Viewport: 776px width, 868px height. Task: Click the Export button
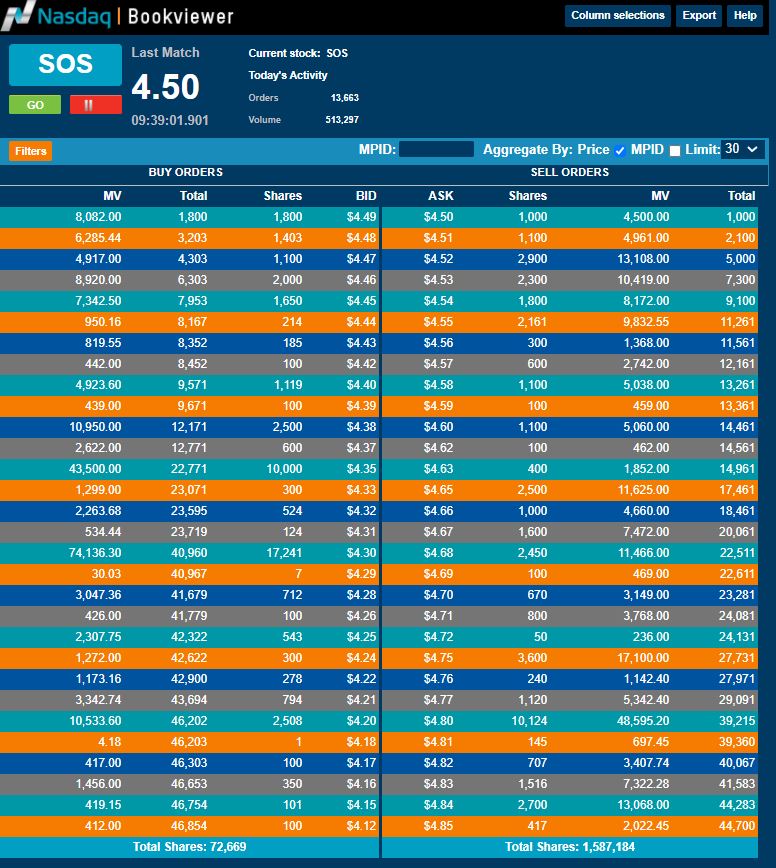click(x=699, y=16)
